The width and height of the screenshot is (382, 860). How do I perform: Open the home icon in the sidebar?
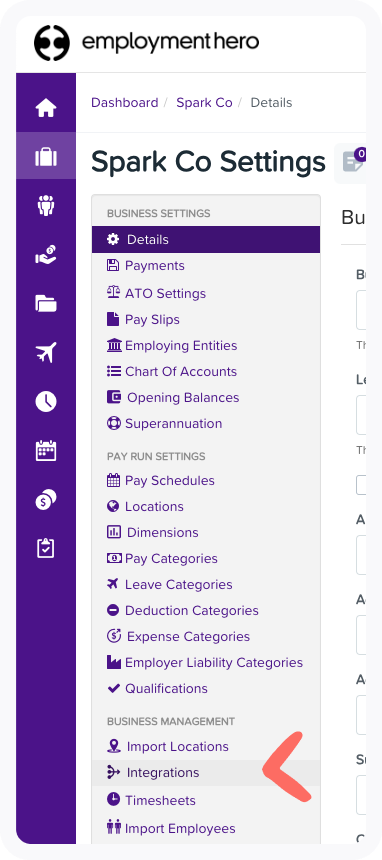click(x=46, y=108)
